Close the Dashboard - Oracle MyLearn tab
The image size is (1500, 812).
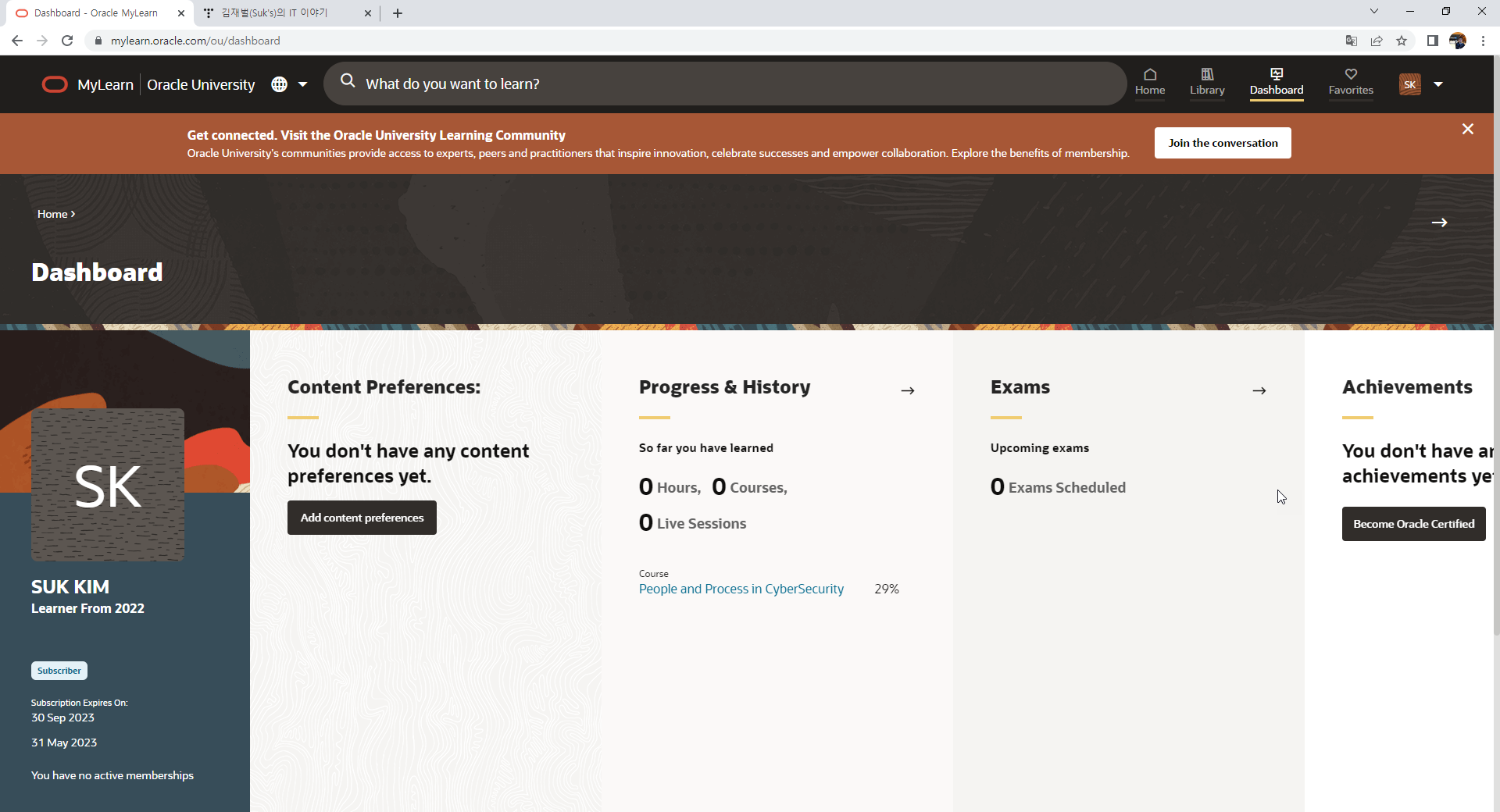181,13
